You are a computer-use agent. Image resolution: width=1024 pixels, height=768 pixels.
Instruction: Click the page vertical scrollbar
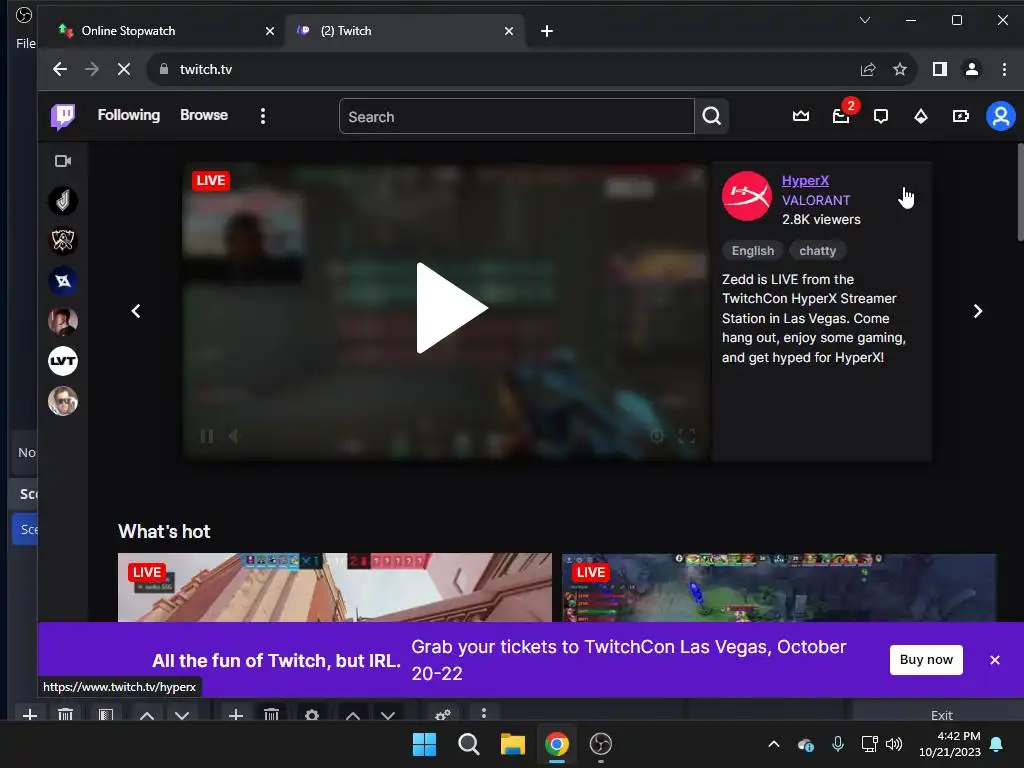coord(1019,192)
